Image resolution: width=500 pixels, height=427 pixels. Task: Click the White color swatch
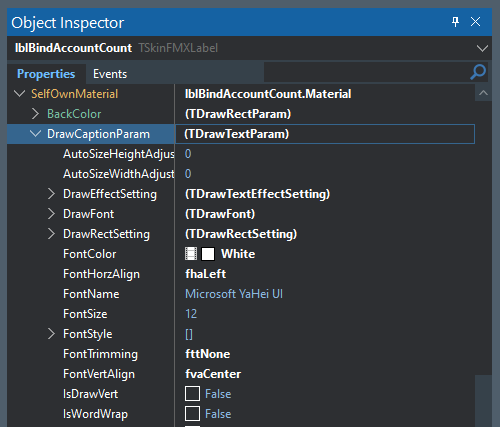(208, 254)
